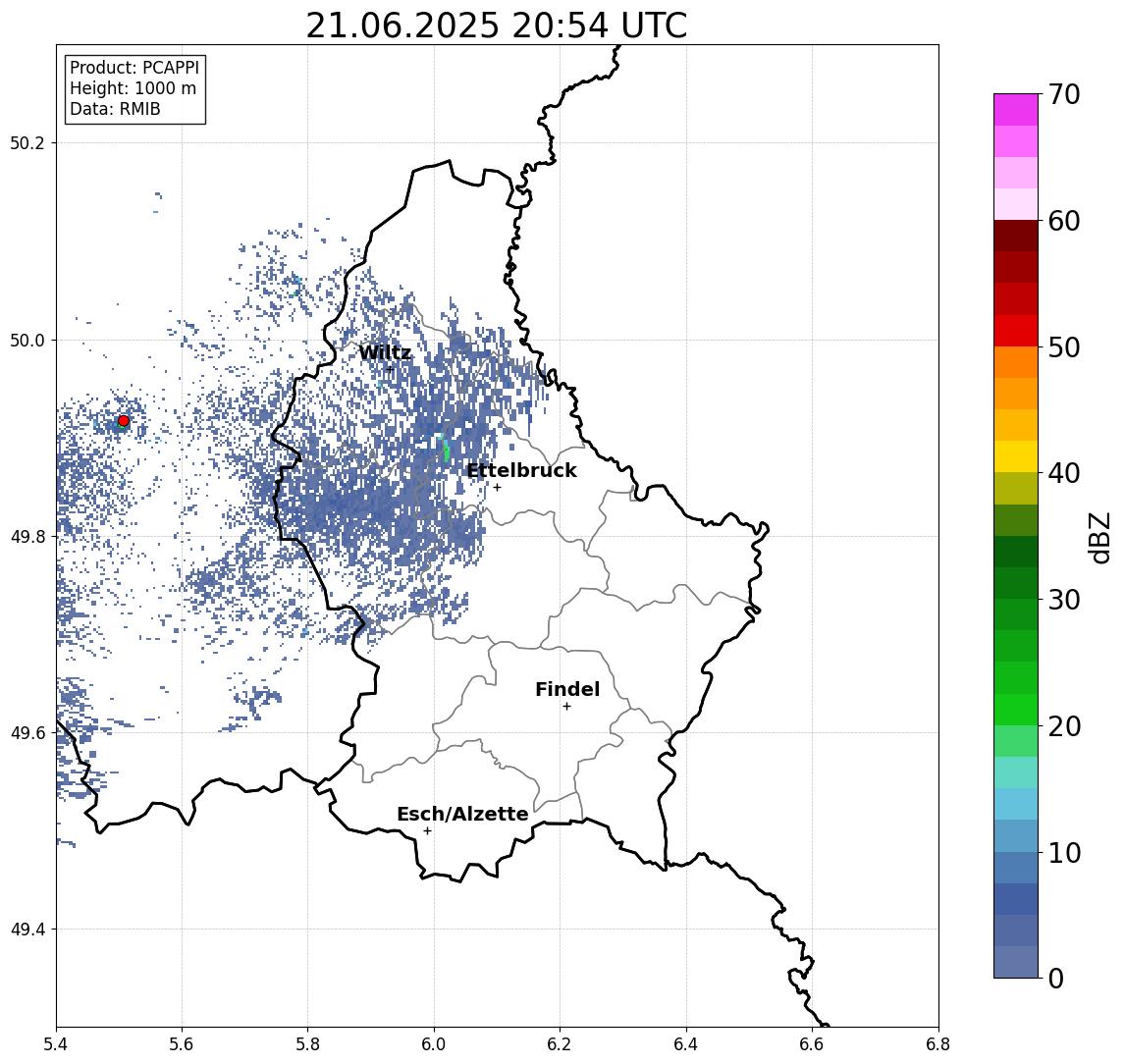
Task: Click the 'Data: RMIB' legend line
Action: coord(115,109)
